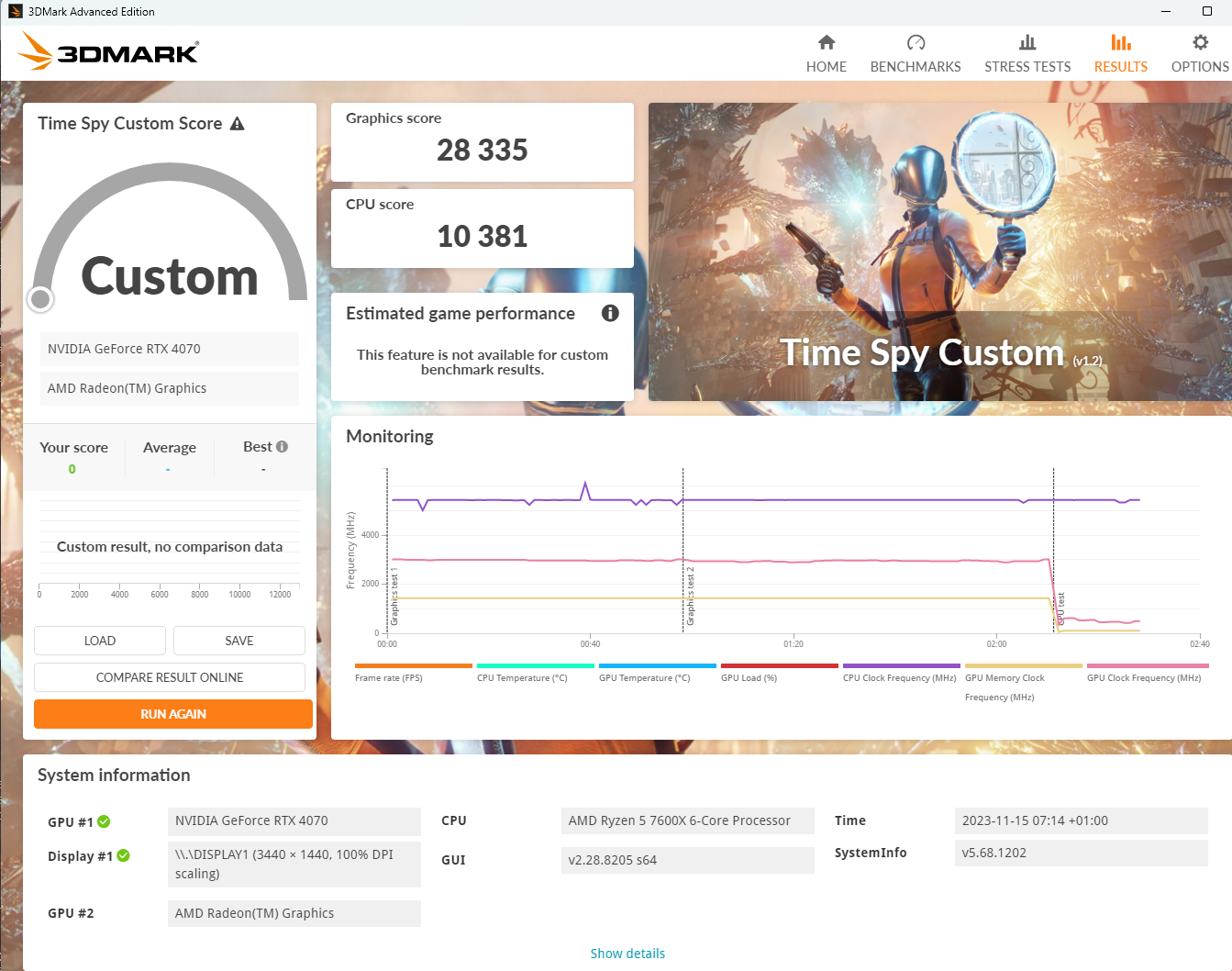
Task: Click GPU #1 NVIDIA GeForce RTX 4070 field
Action: (294, 820)
